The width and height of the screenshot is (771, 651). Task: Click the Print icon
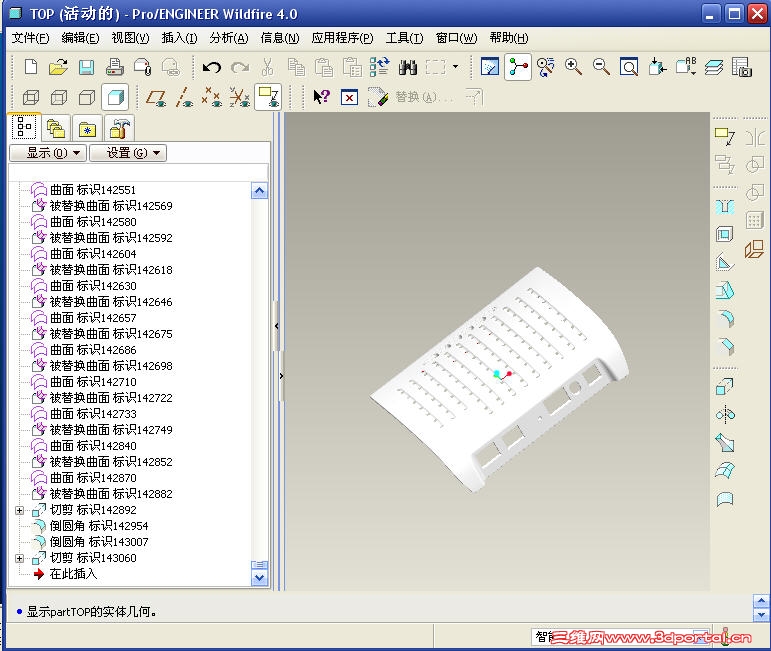(115, 67)
